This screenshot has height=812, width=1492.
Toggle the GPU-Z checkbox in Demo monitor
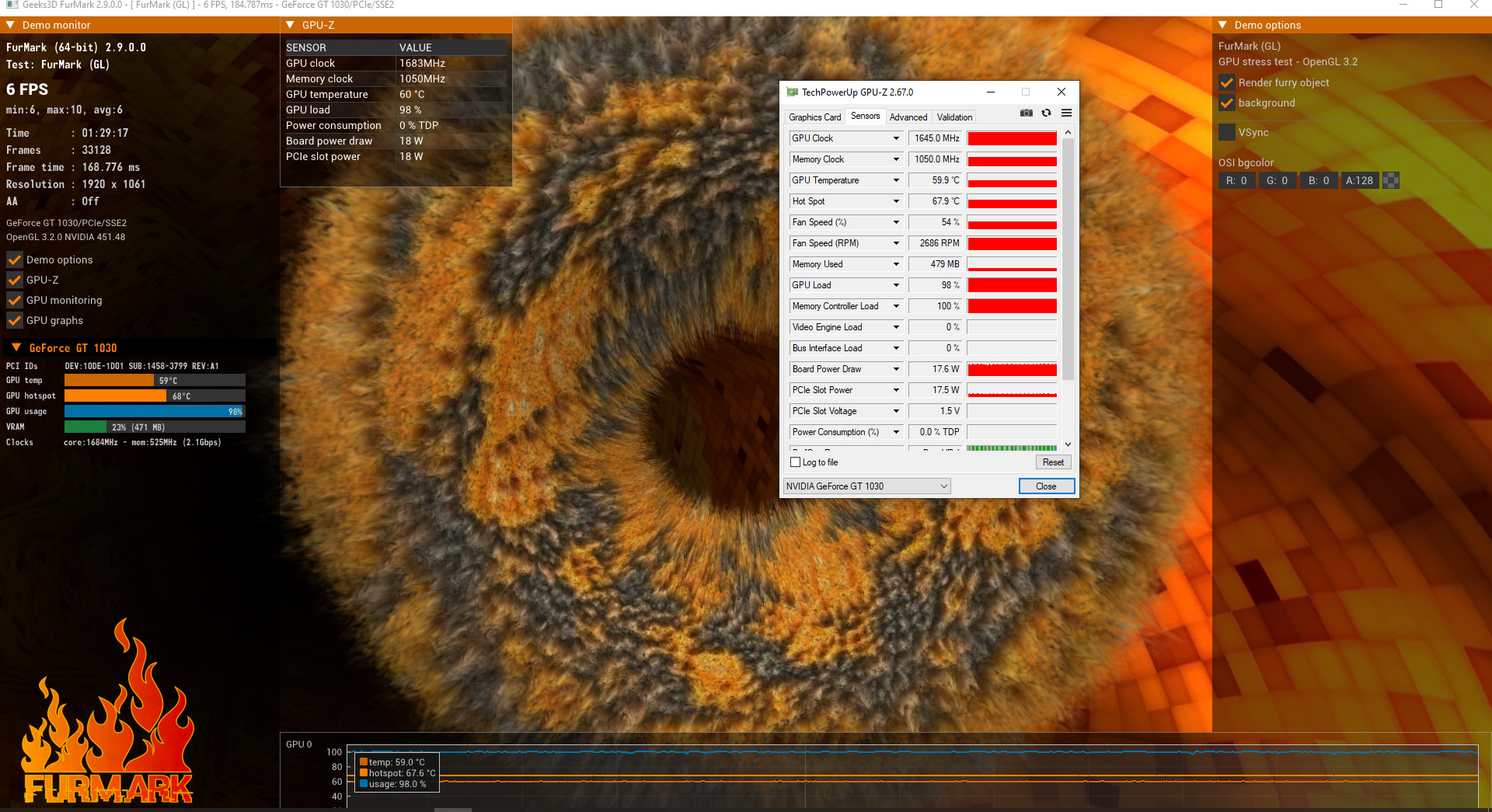pos(14,280)
